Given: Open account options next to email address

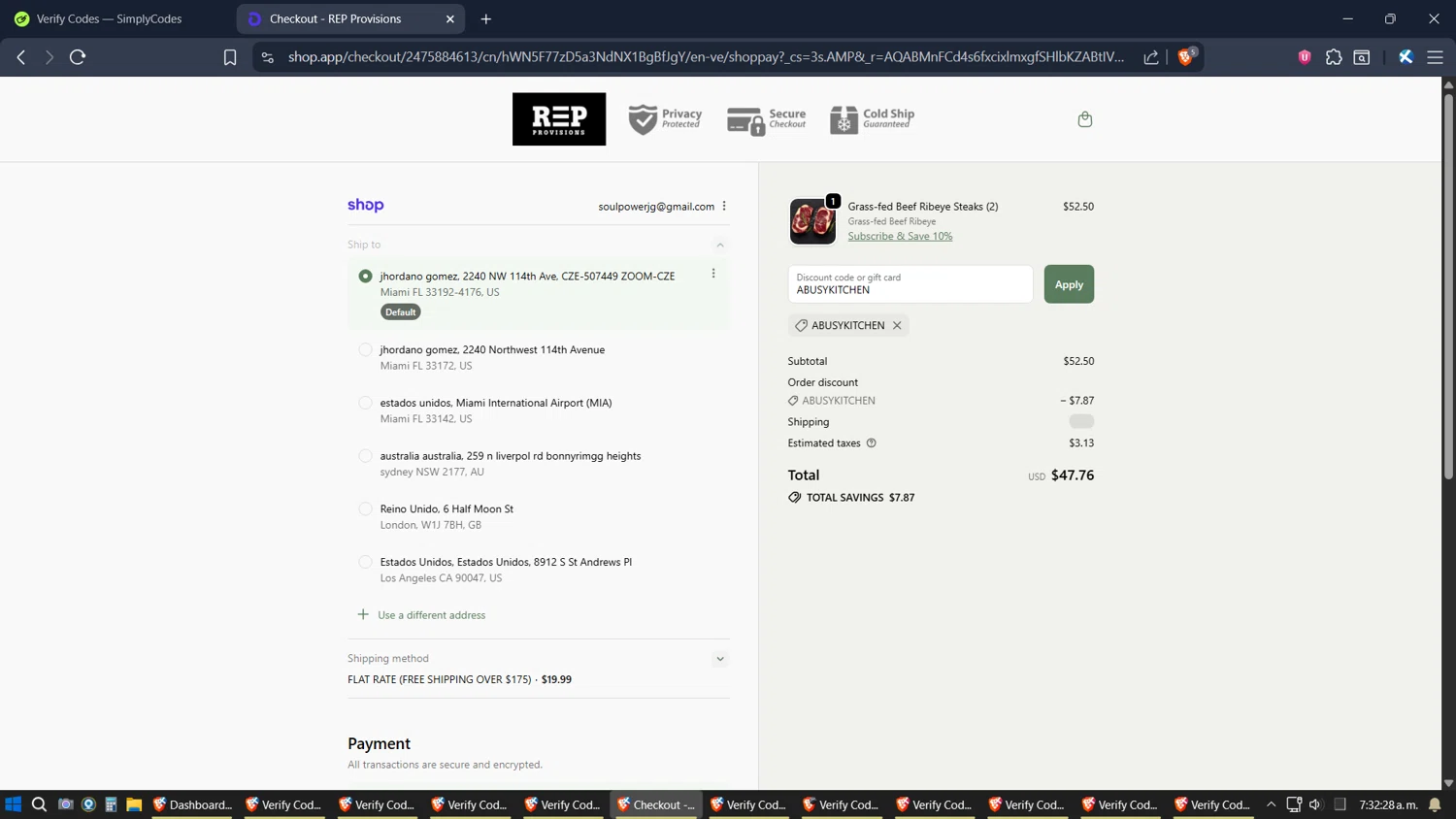Looking at the screenshot, I should 724,206.
